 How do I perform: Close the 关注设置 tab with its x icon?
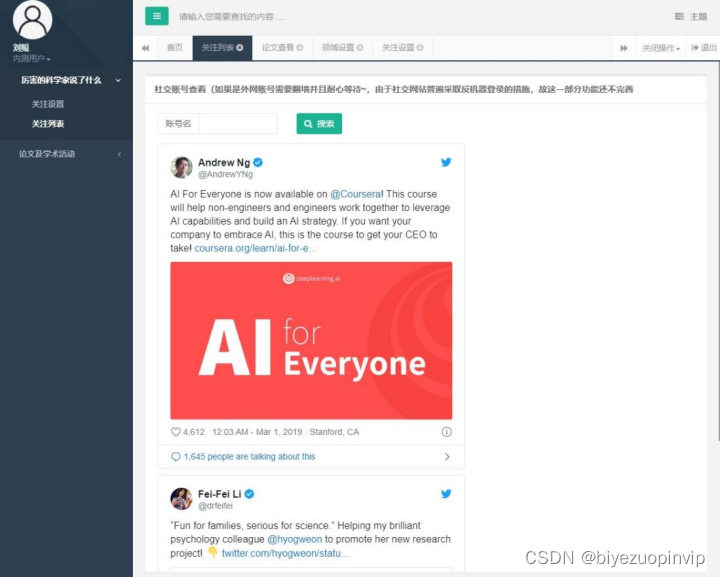pyautogui.click(x=420, y=47)
